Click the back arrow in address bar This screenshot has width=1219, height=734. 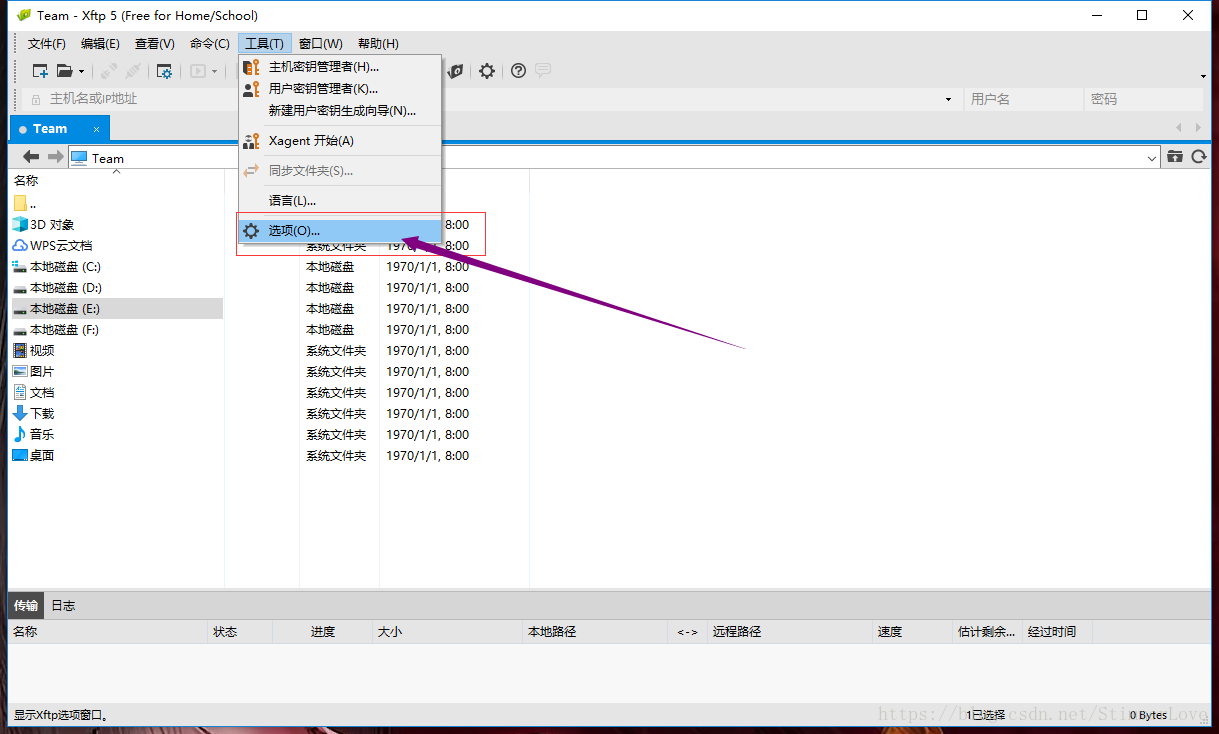(x=31, y=157)
